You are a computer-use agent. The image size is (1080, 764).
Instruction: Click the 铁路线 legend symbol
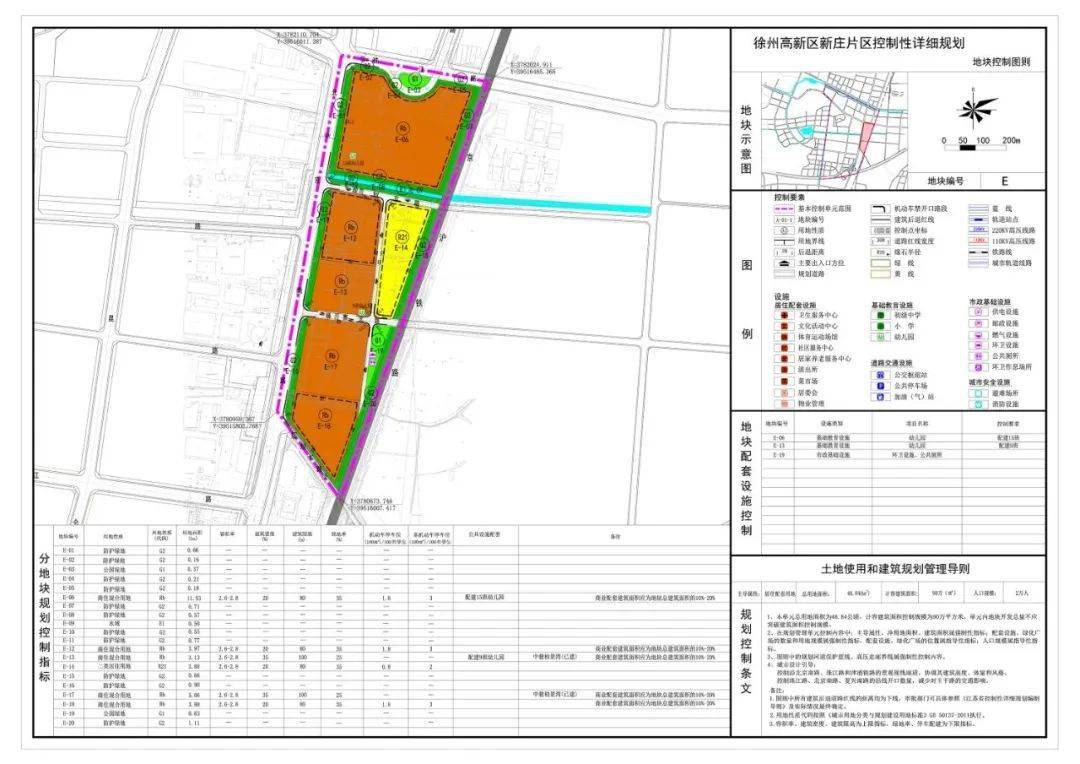(978, 252)
